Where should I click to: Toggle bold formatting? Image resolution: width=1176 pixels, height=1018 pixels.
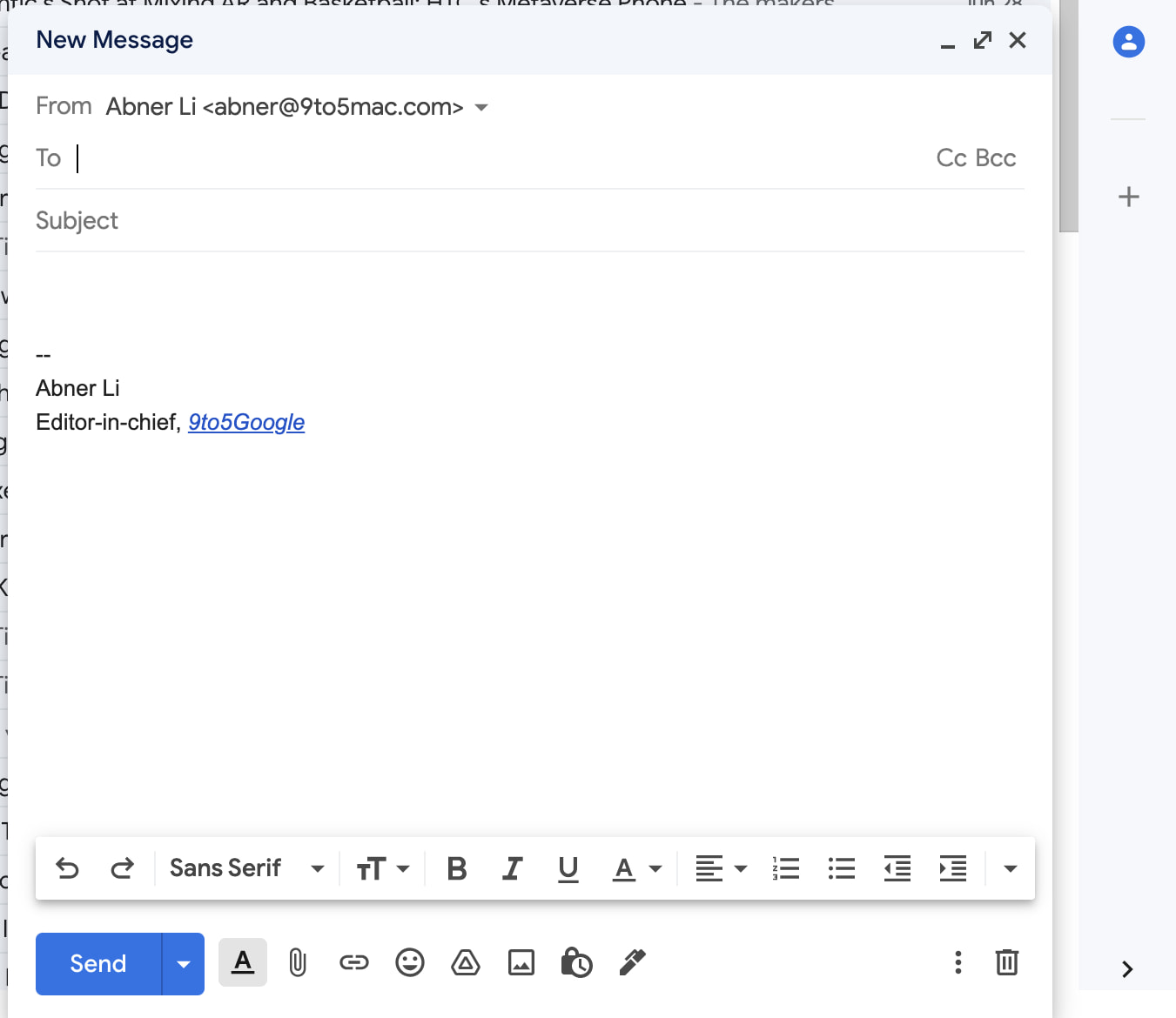456,867
